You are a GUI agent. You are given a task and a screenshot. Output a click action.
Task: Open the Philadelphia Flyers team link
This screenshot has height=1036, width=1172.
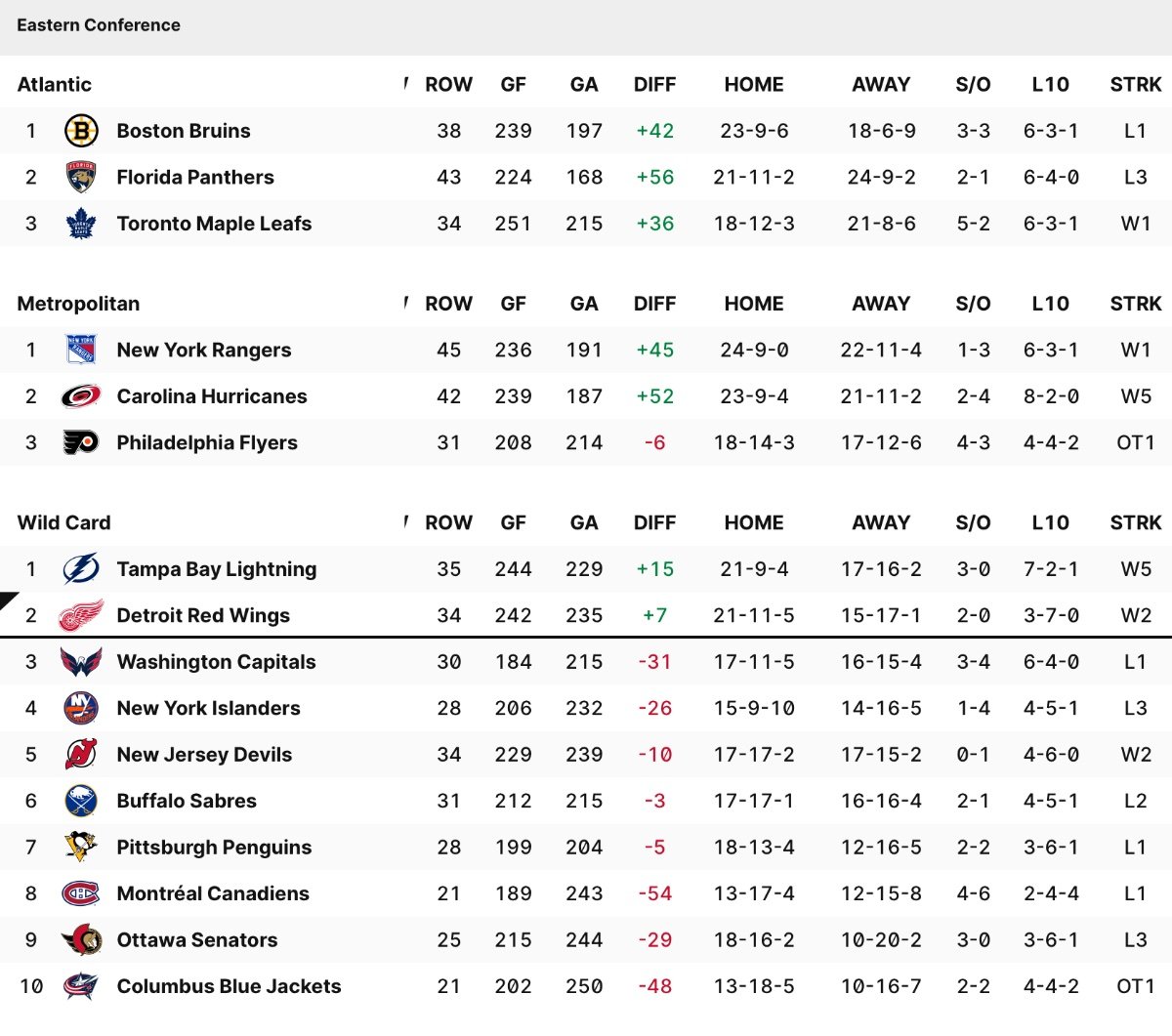click(x=207, y=442)
